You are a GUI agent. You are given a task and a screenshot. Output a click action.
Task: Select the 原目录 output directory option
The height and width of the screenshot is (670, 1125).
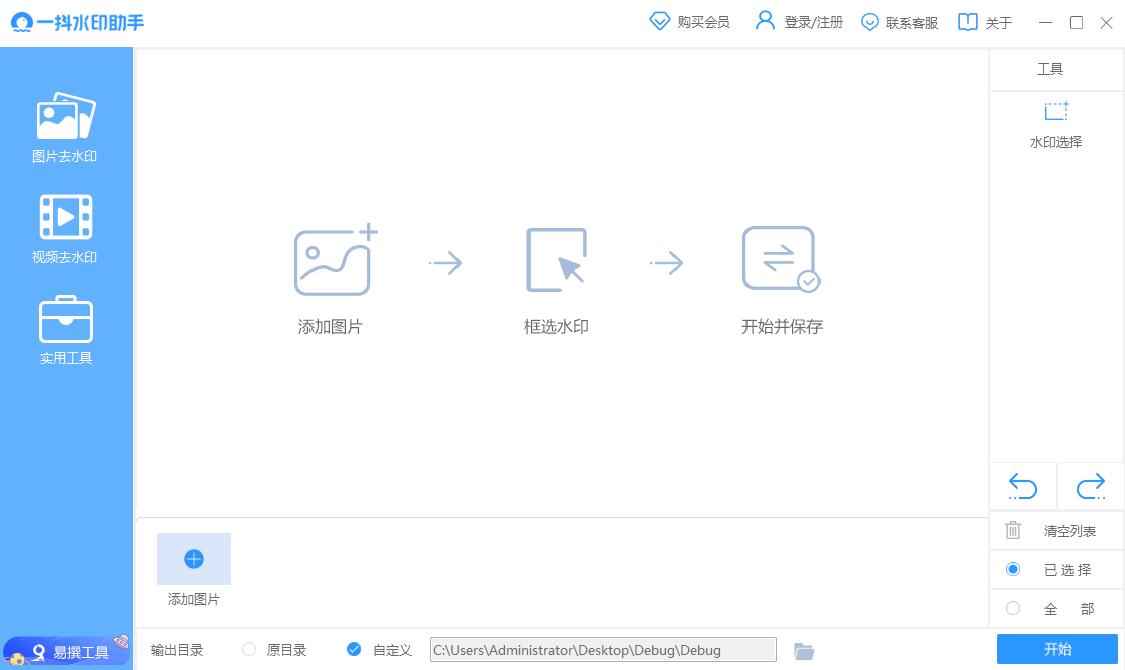tap(249, 649)
